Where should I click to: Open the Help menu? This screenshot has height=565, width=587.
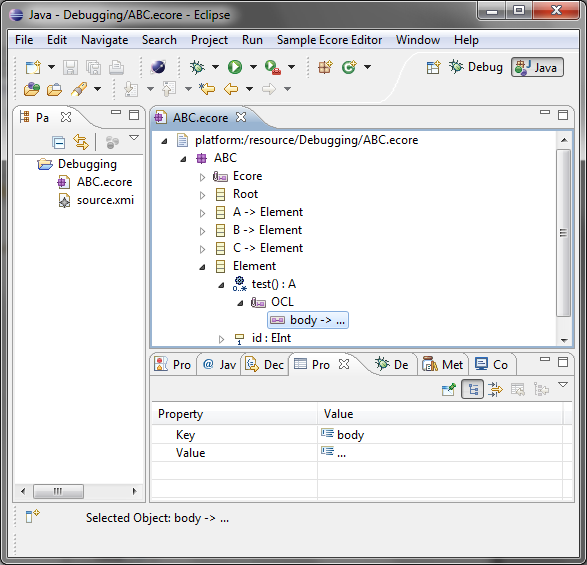(x=466, y=40)
